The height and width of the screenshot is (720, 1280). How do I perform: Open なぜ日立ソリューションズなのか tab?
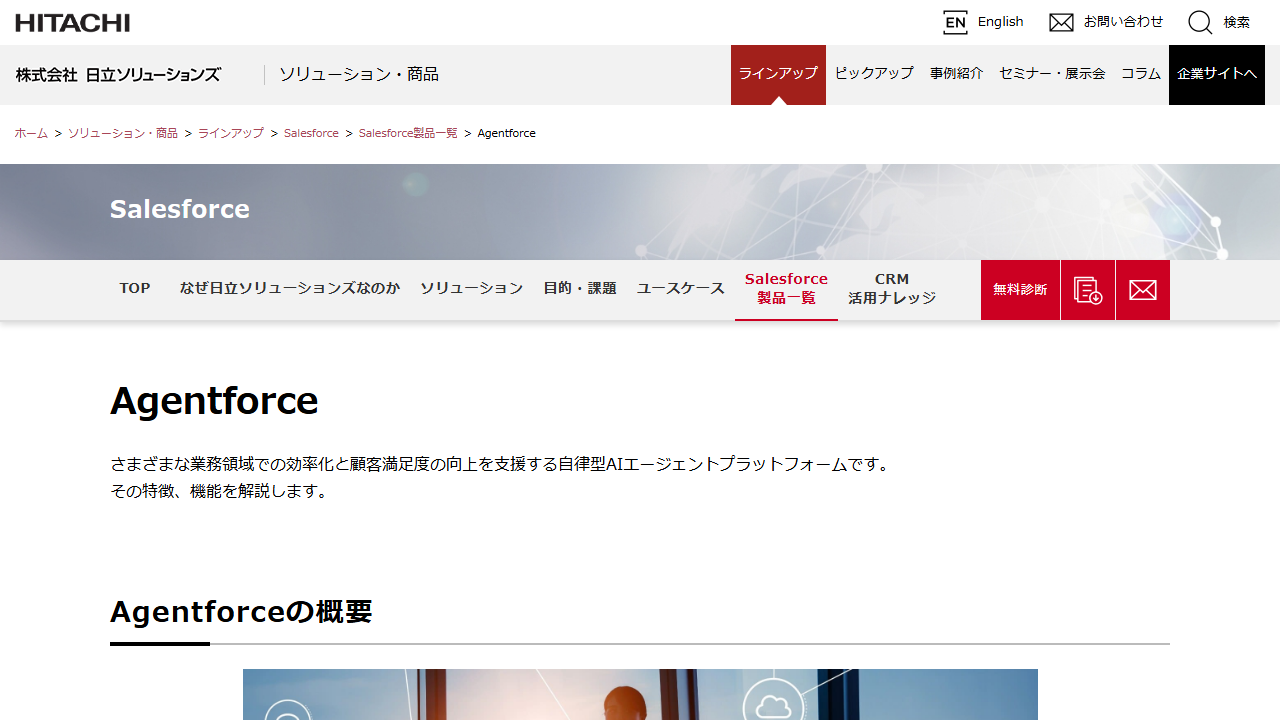tap(290, 288)
